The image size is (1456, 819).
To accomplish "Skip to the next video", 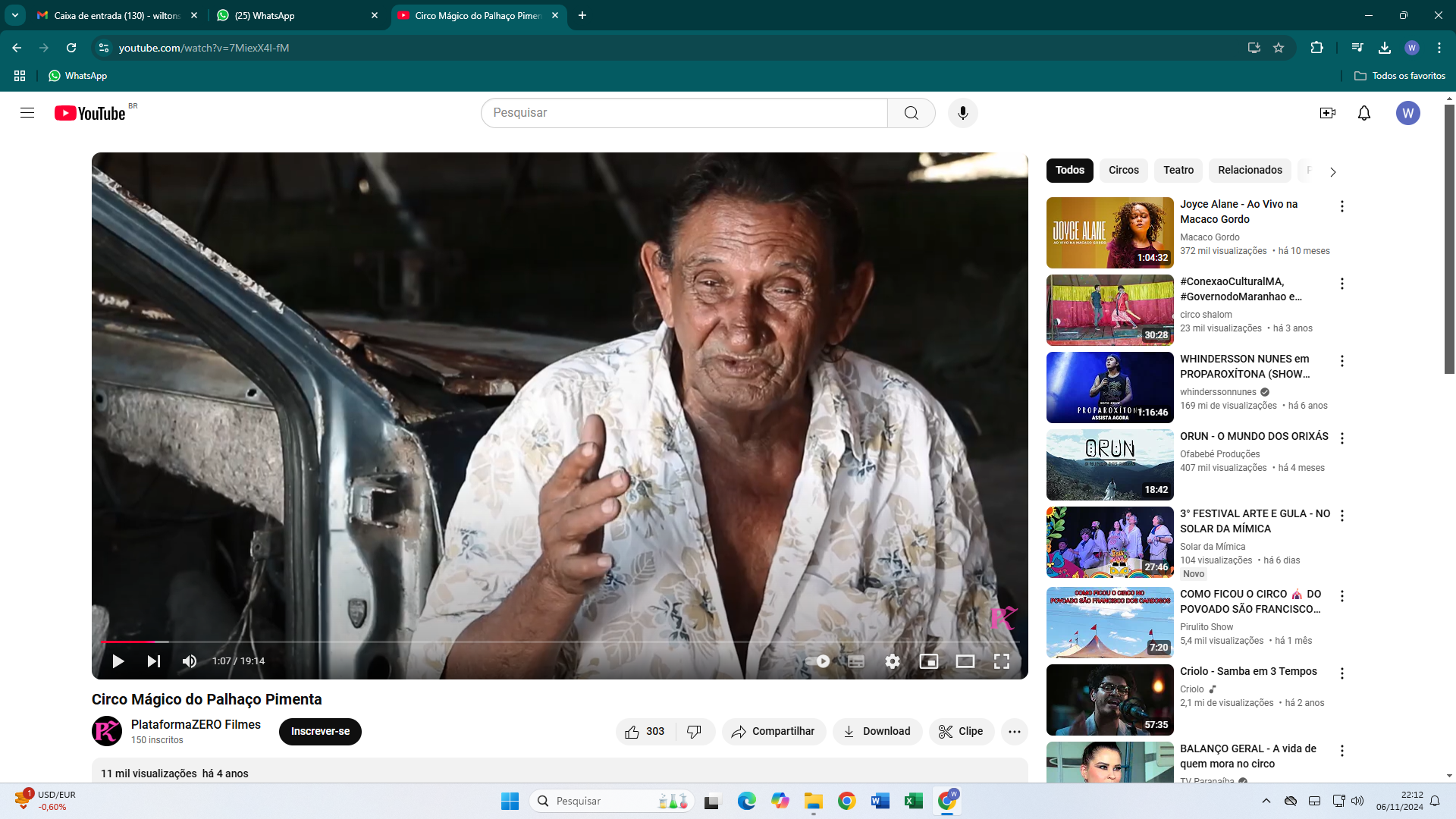I will click(154, 661).
